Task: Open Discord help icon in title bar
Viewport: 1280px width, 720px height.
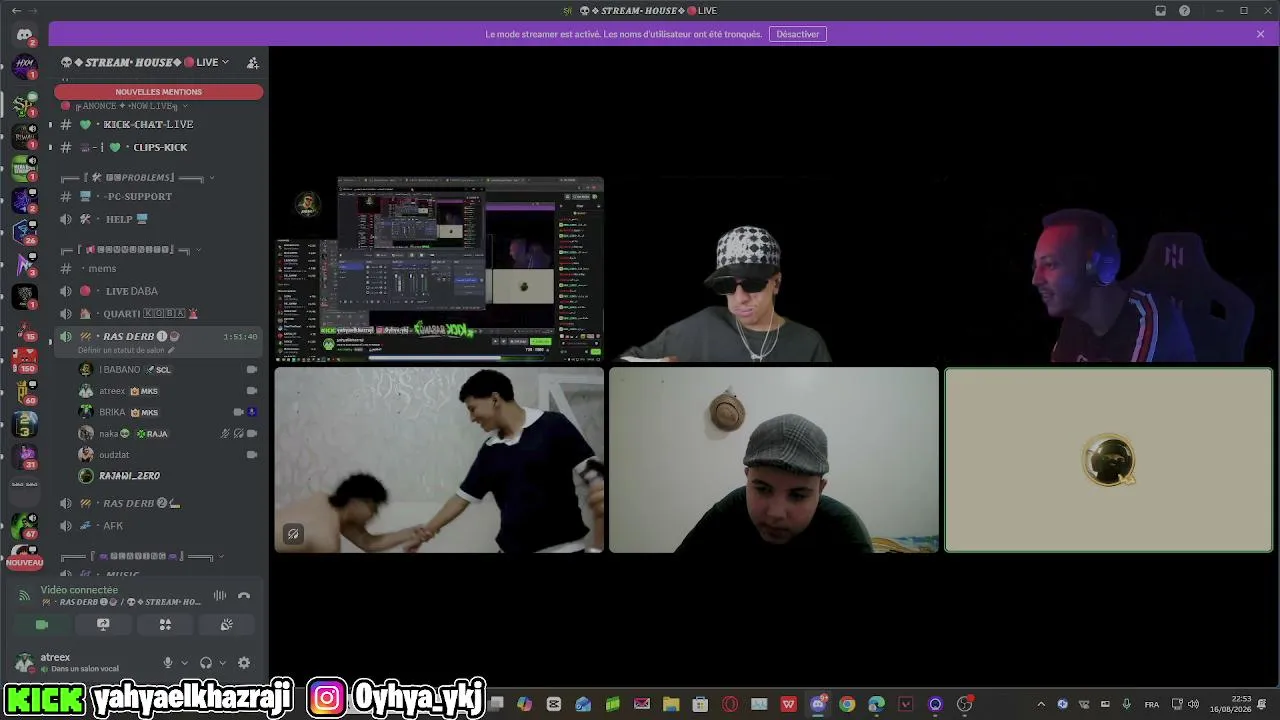Action: (x=1185, y=11)
